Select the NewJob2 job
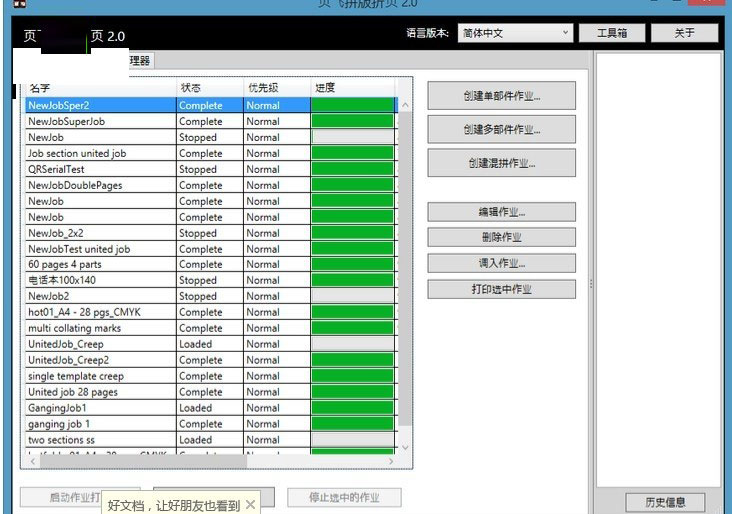 point(210,296)
